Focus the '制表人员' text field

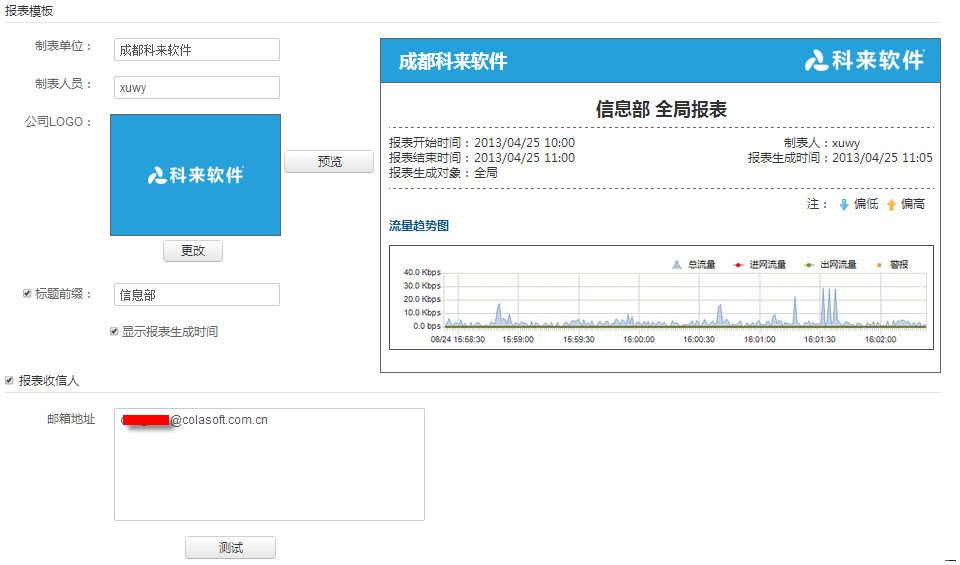point(196,87)
